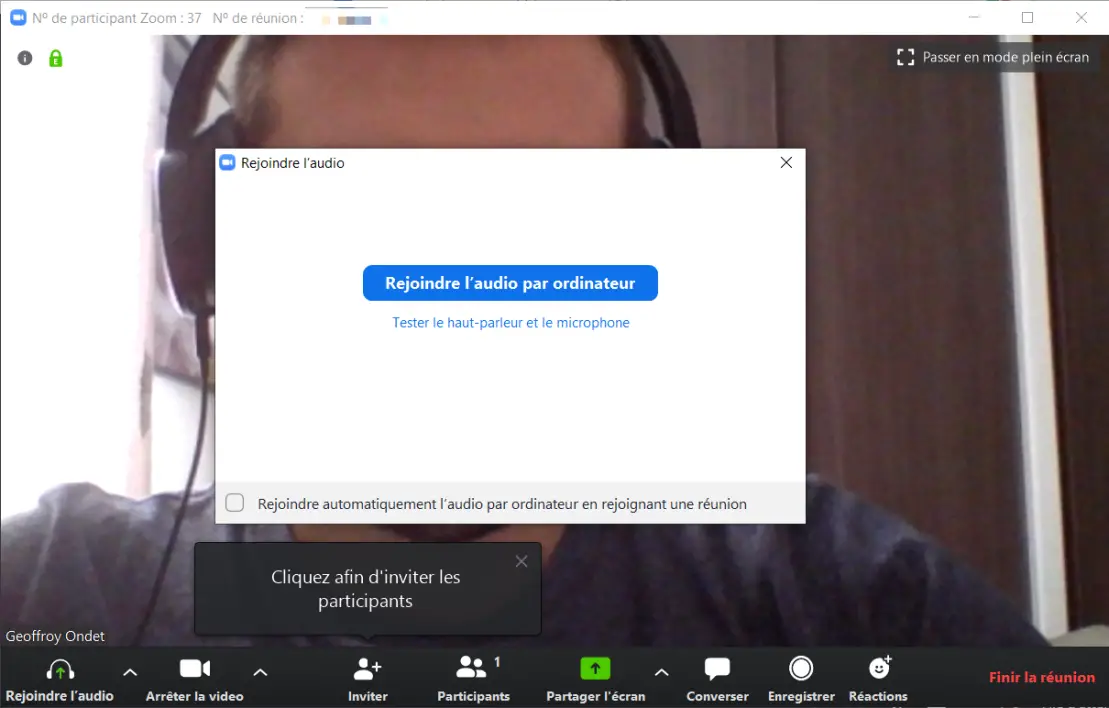The height and width of the screenshot is (708, 1109).
Task: Switch to full screen mode
Action: click(x=994, y=57)
